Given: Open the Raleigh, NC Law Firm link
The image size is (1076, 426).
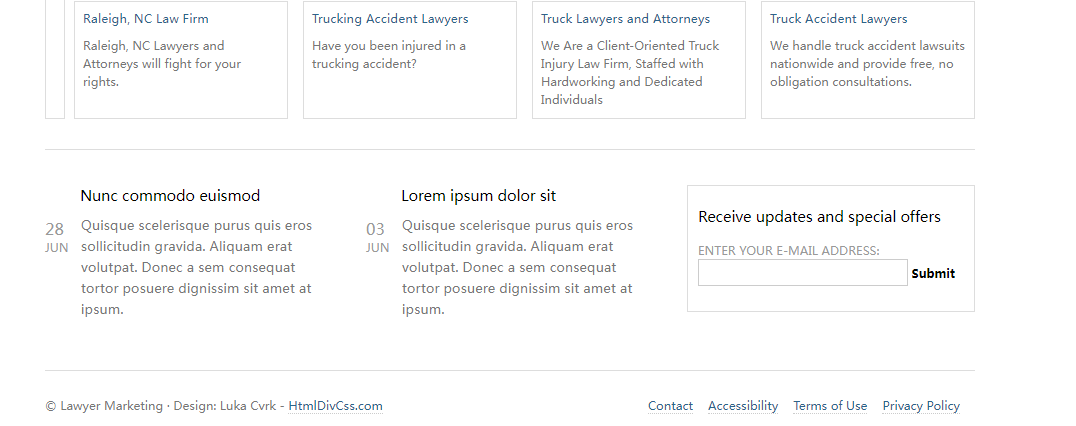Looking at the screenshot, I should tap(146, 19).
